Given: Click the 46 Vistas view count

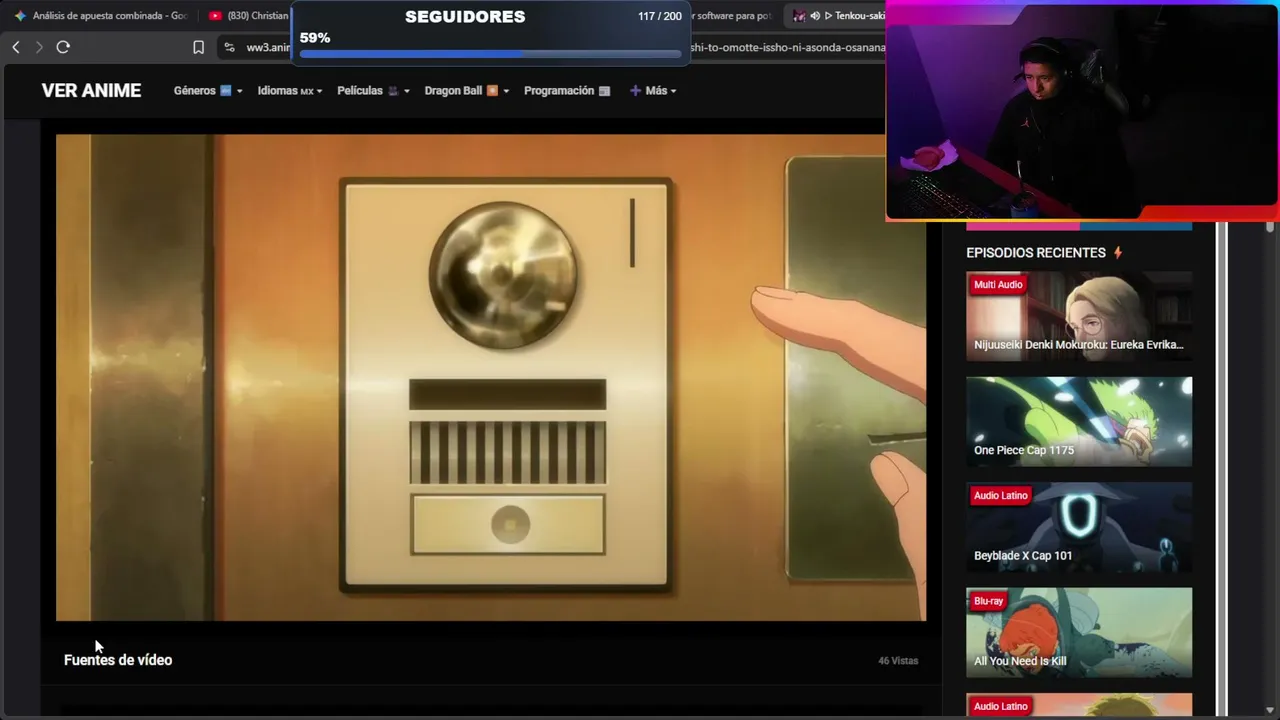Looking at the screenshot, I should pyautogui.click(x=898, y=661).
